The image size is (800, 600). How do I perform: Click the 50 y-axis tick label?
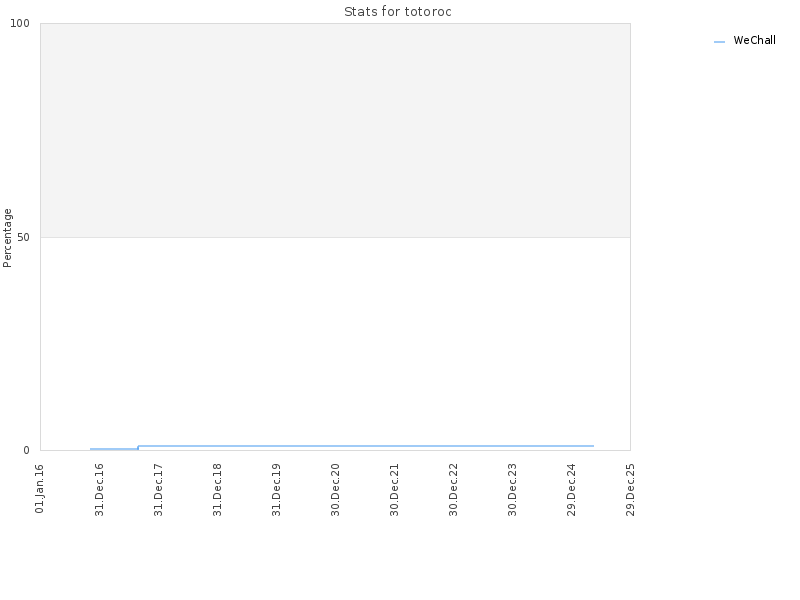(x=23, y=238)
